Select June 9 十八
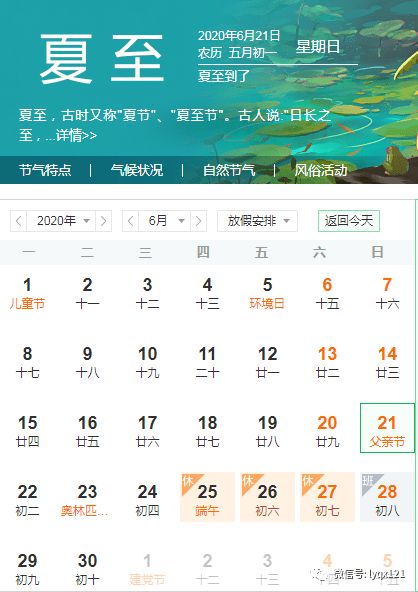 coord(87,362)
